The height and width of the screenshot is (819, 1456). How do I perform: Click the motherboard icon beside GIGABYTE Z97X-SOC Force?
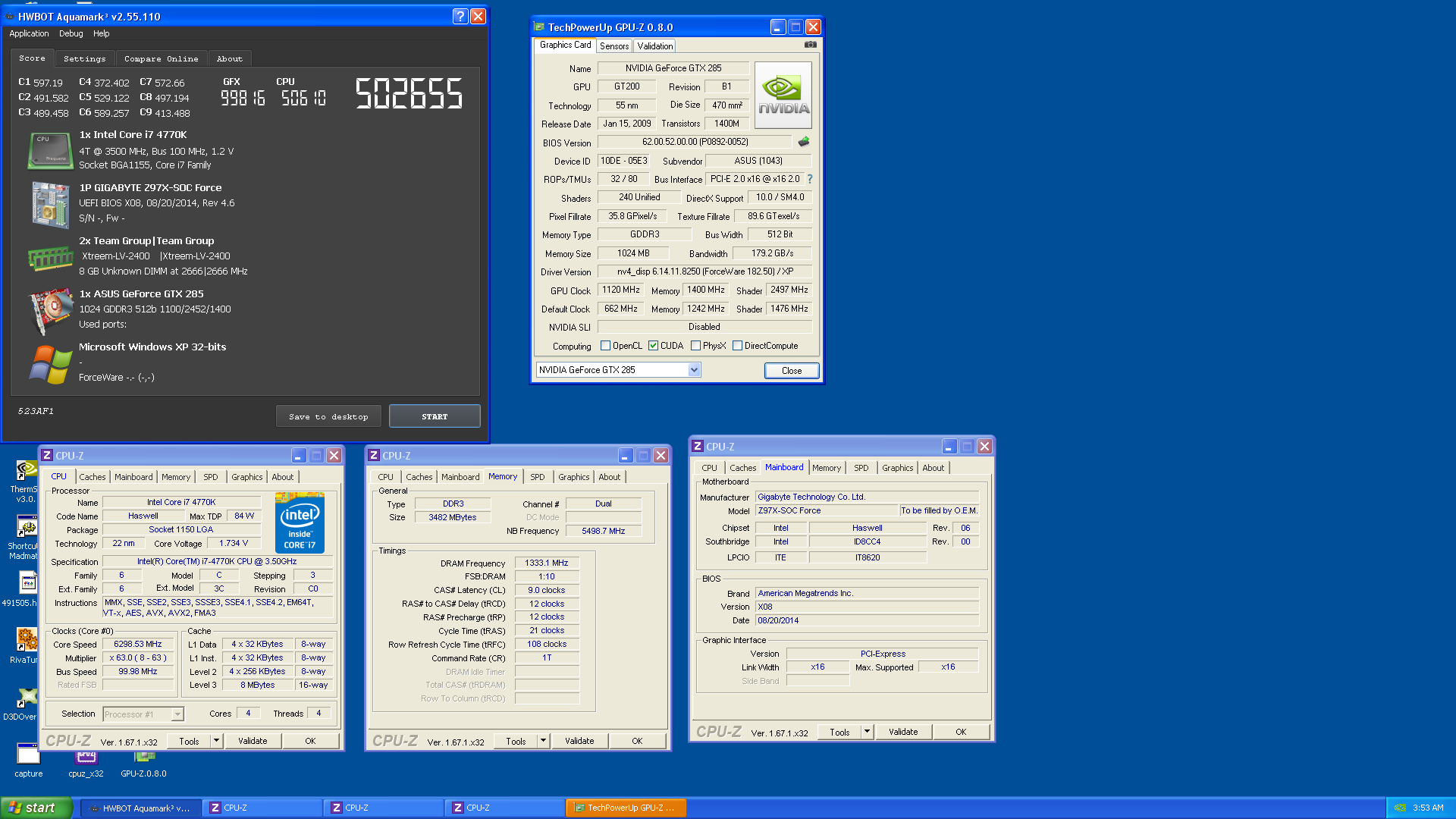click(50, 204)
